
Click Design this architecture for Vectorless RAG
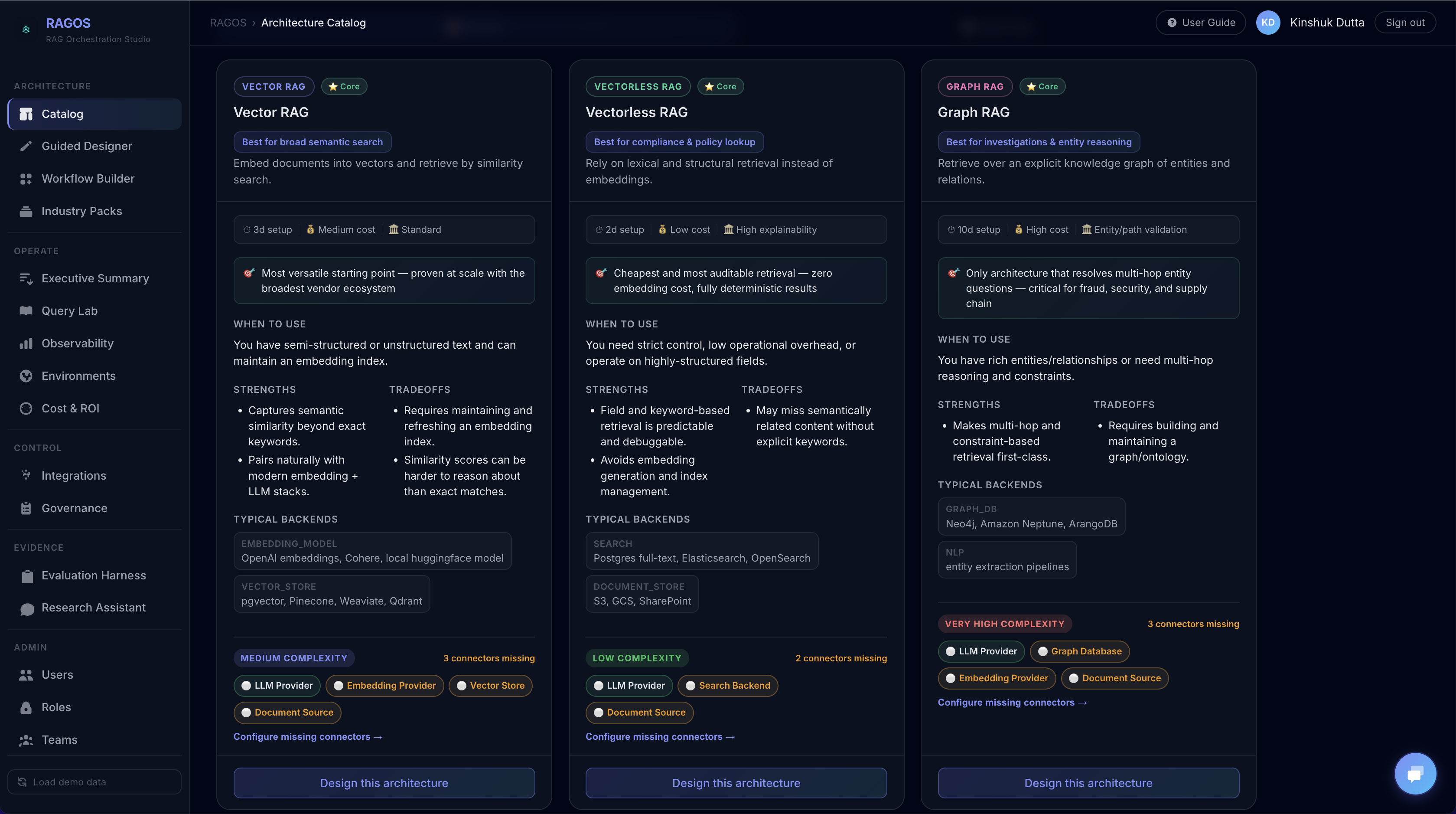pyautogui.click(x=736, y=783)
